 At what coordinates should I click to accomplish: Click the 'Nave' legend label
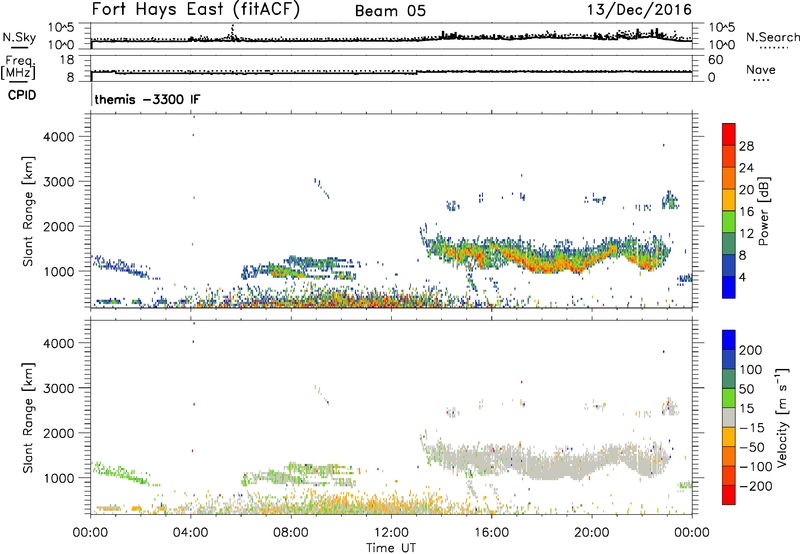760,70
